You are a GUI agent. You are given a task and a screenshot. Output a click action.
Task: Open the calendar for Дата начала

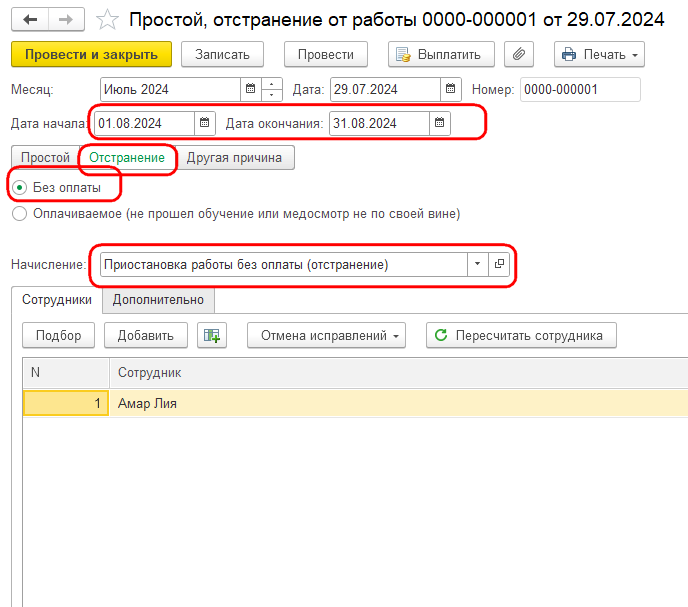204,123
